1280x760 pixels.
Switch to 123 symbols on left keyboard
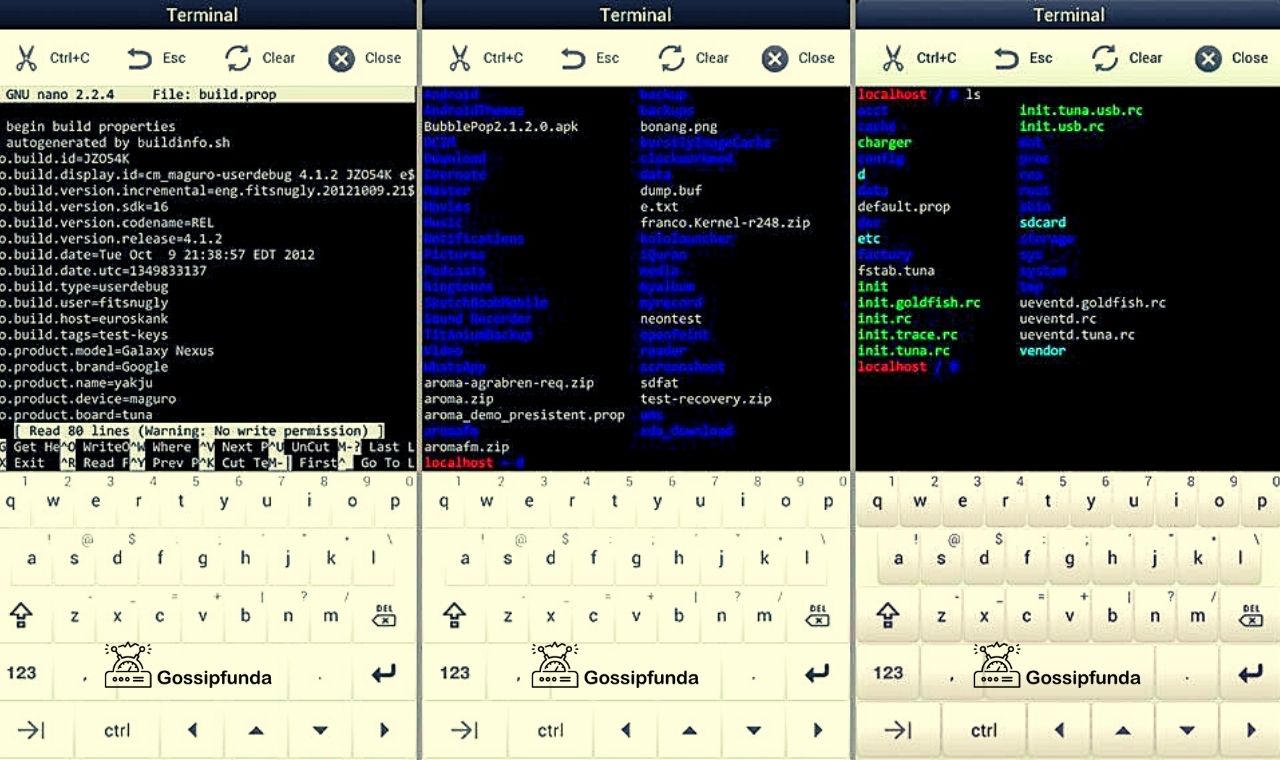coord(22,672)
